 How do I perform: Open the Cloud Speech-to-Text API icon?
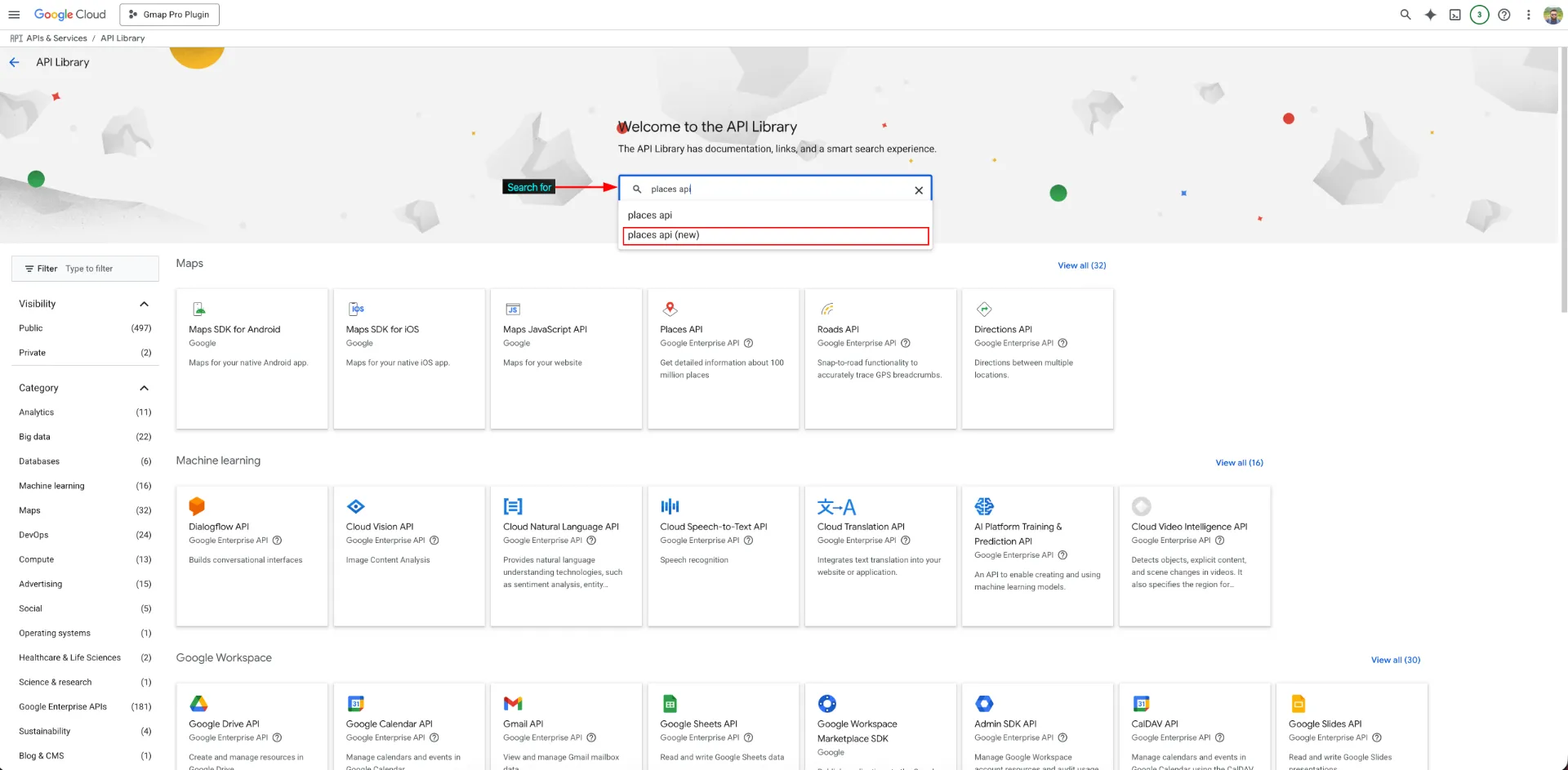click(x=670, y=506)
